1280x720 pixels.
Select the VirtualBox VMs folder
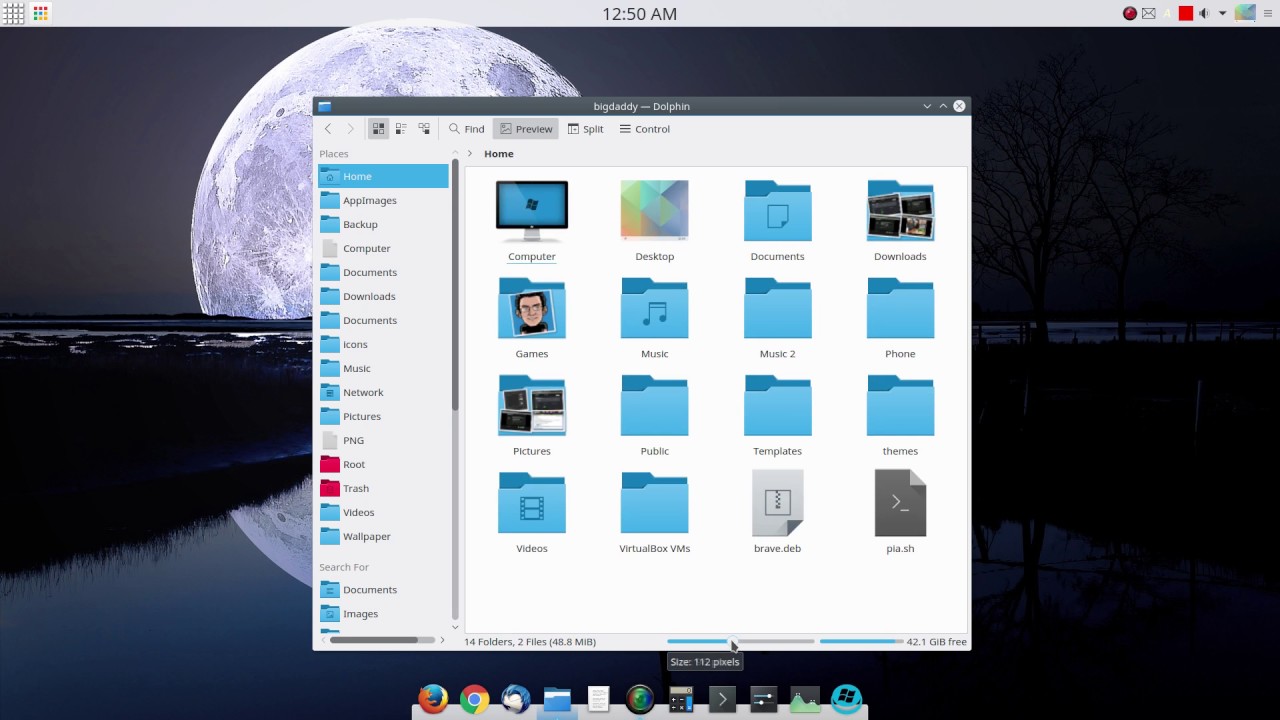tap(655, 503)
